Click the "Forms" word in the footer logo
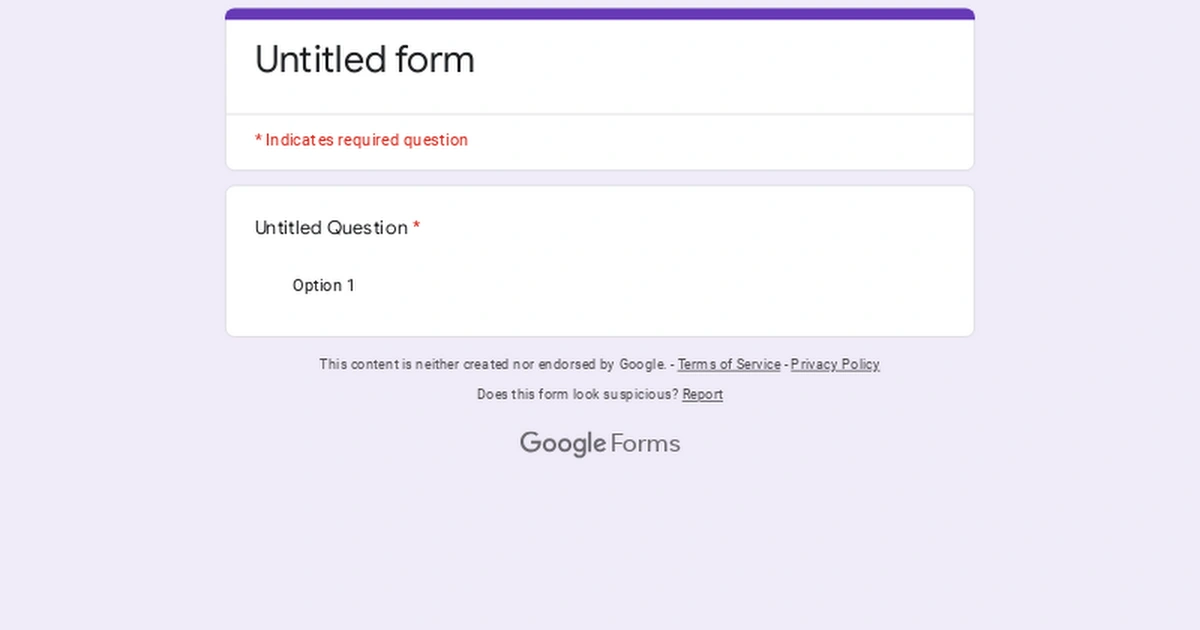This screenshot has width=1200, height=630. coord(645,443)
